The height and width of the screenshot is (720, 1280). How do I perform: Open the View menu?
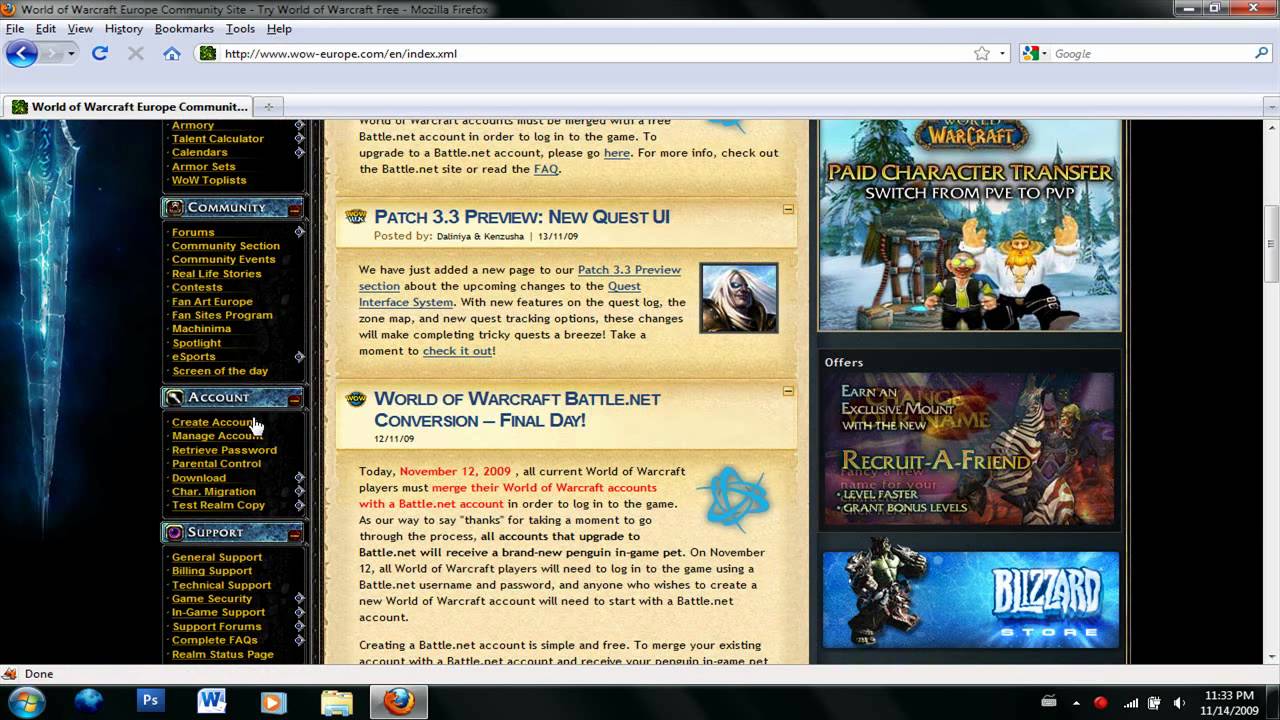pyautogui.click(x=80, y=29)
